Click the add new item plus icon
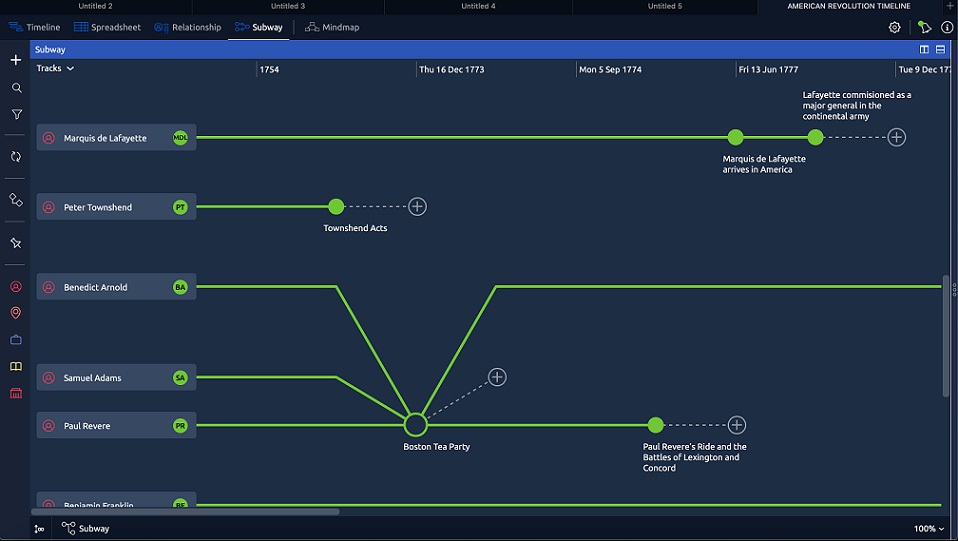The height and width of the screenshot is (541, 958). 16,60
